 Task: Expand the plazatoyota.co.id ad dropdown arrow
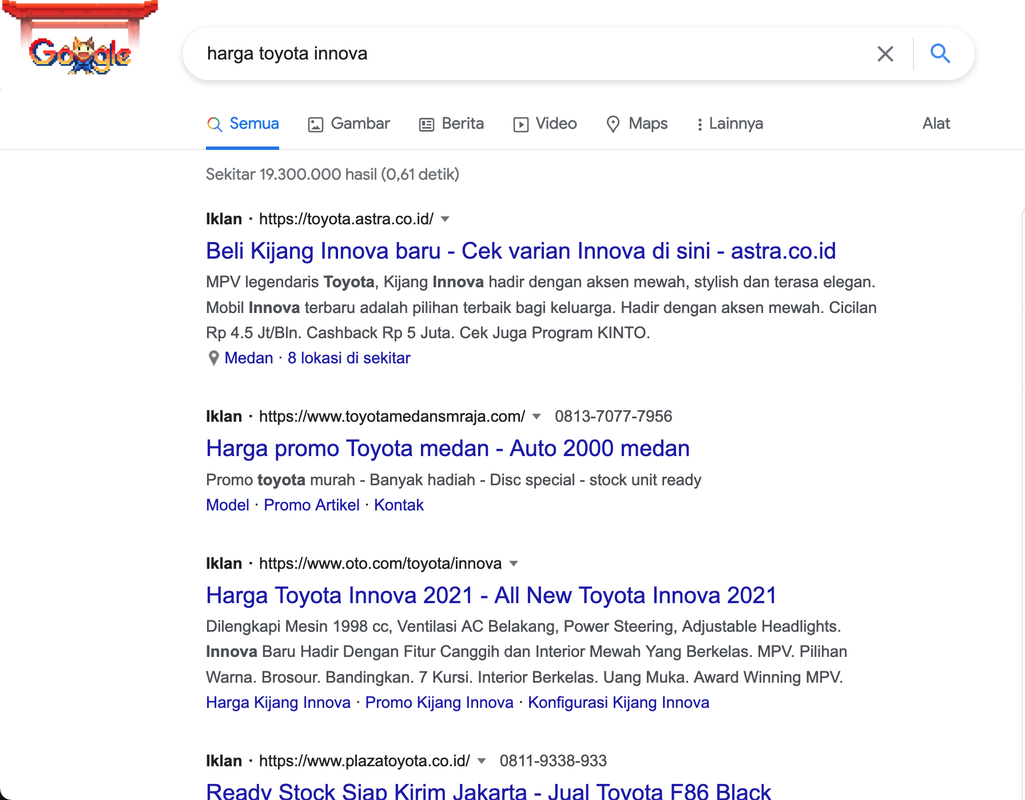click(482, 761)
